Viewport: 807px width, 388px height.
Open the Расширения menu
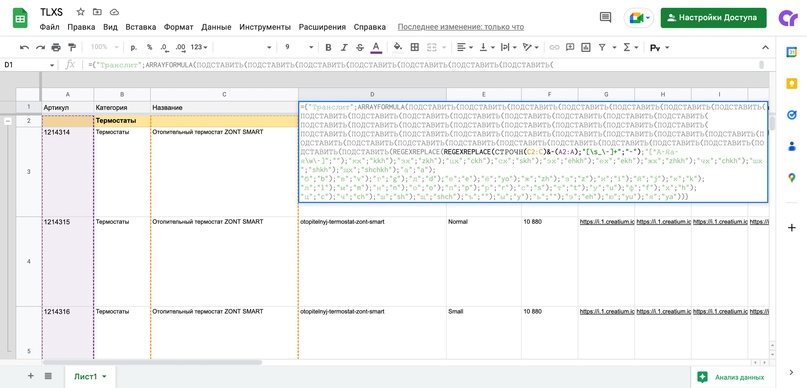pos(322,27)
